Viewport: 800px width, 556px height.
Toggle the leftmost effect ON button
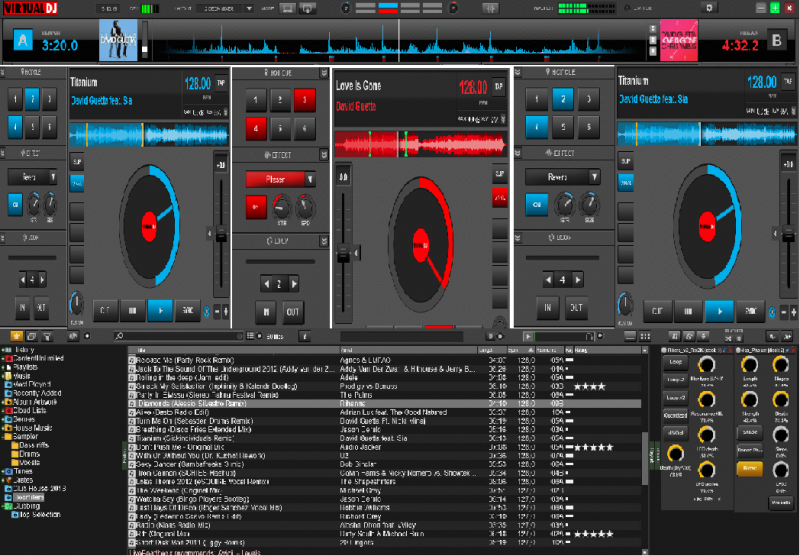[15, 205]
